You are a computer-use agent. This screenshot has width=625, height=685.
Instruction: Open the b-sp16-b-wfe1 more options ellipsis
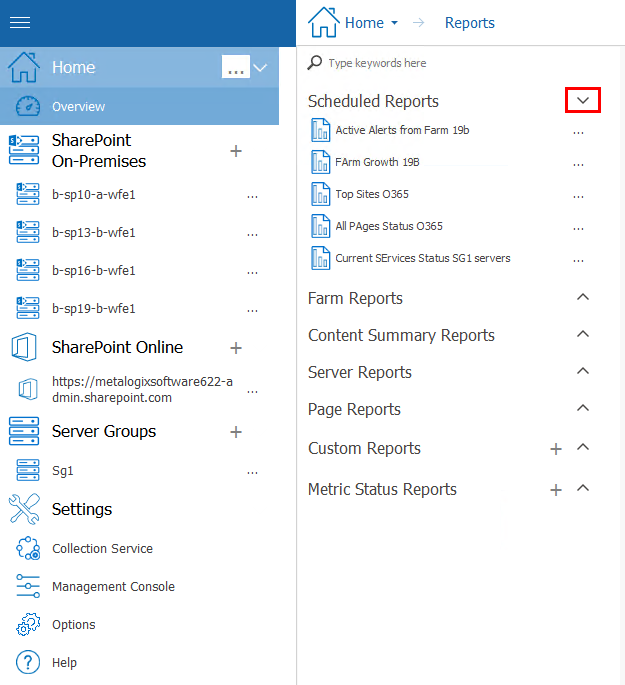point(252,273)
